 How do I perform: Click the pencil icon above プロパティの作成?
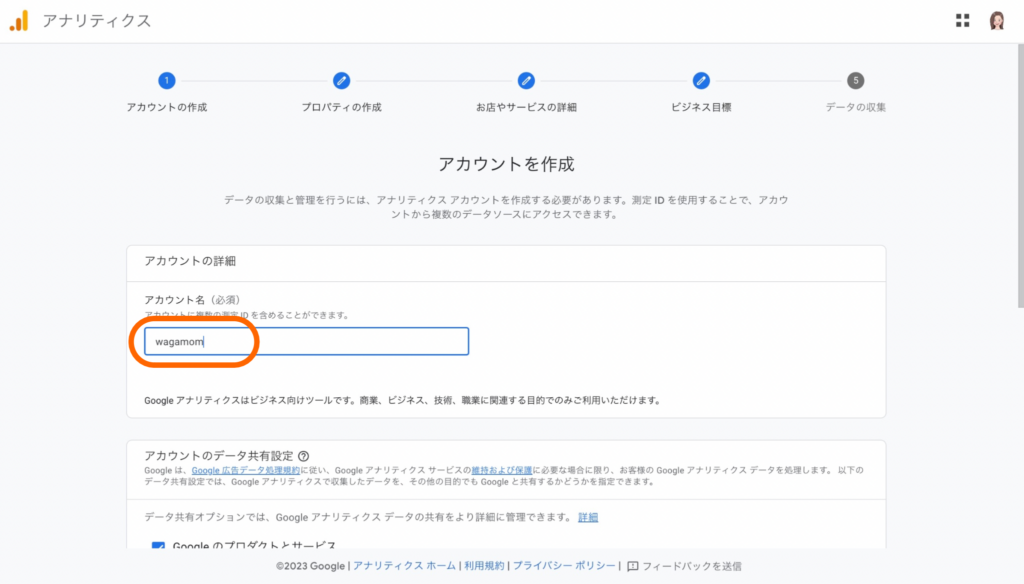pyautogui.click(x=341, y=81)
